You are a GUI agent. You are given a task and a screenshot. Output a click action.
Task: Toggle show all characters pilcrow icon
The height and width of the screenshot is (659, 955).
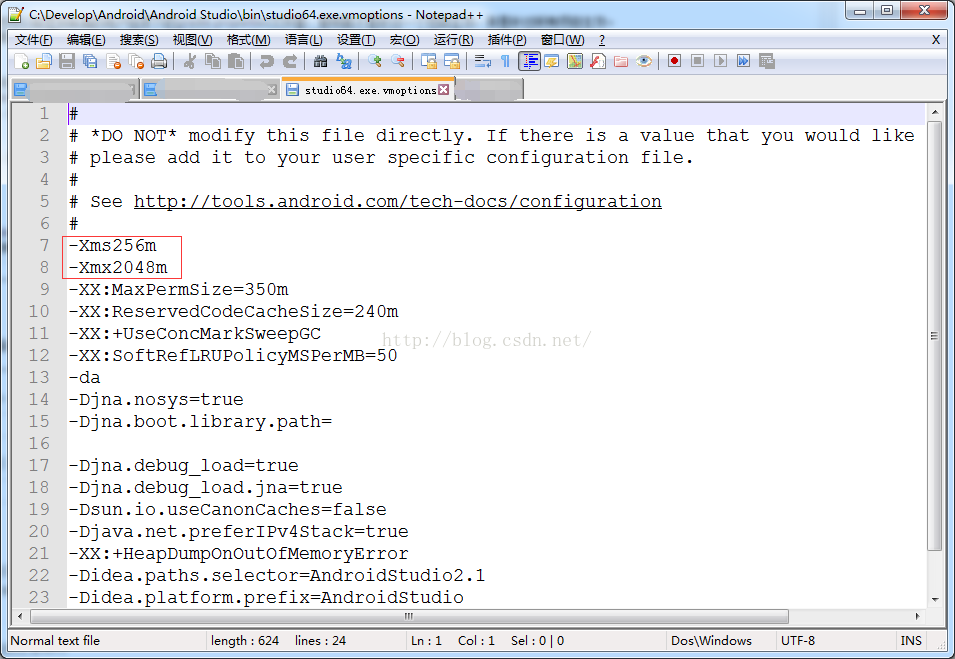point(506,61)
